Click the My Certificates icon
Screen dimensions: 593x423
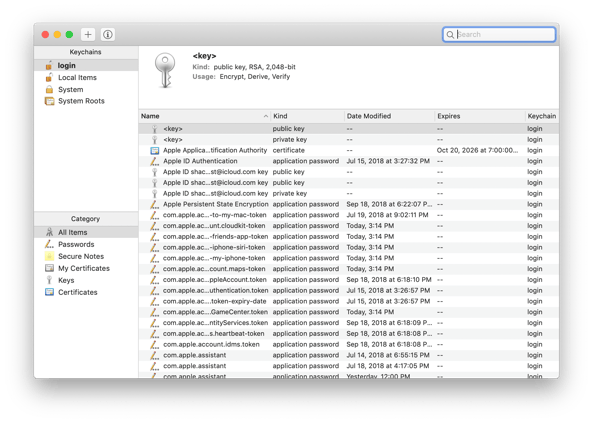pos(49,268)
